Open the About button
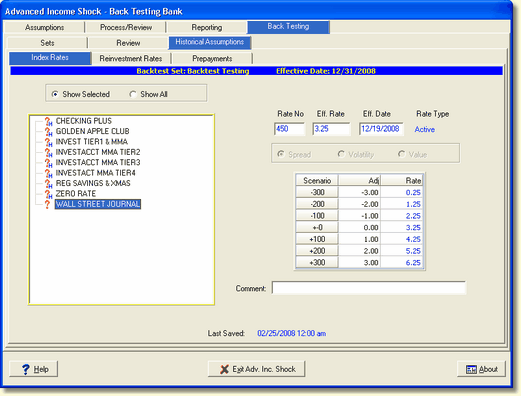The height and width of the screenshot is (396, 521). [481, 369]
